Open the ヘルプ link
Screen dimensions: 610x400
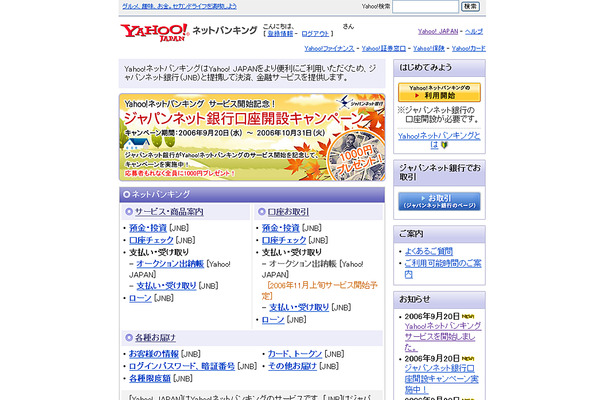tap(474, 32)
